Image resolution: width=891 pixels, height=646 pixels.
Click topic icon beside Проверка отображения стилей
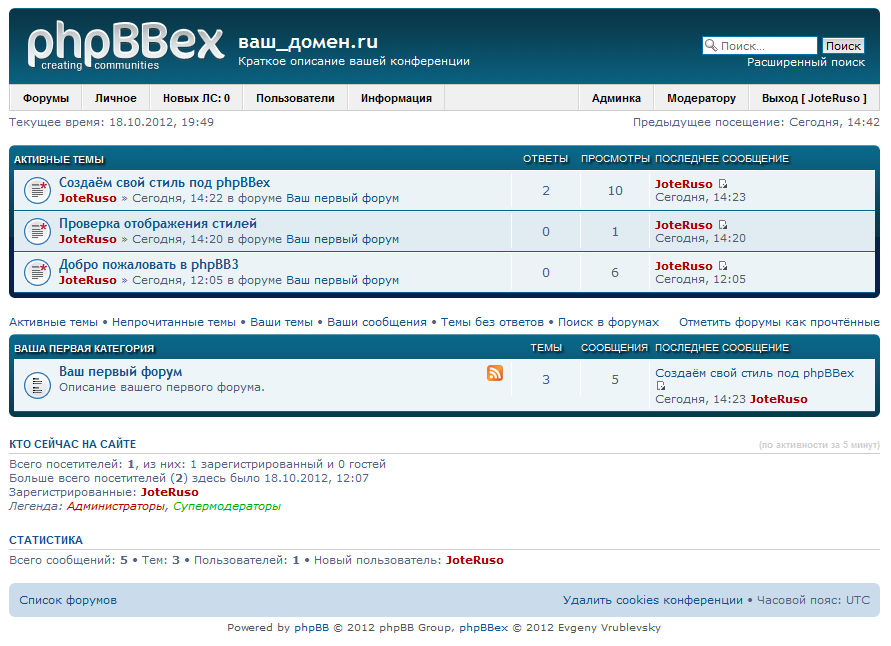click(37, 231)
